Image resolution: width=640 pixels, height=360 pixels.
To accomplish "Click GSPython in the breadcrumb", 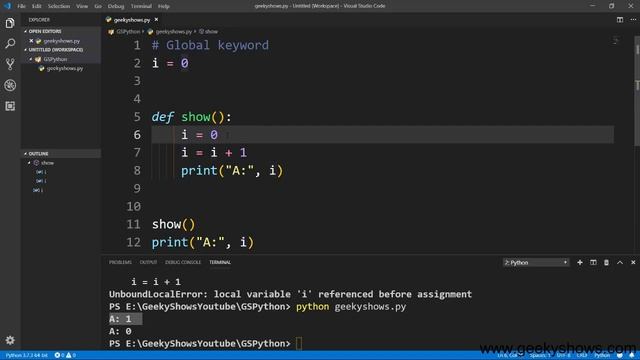I will tap(128, 32).
